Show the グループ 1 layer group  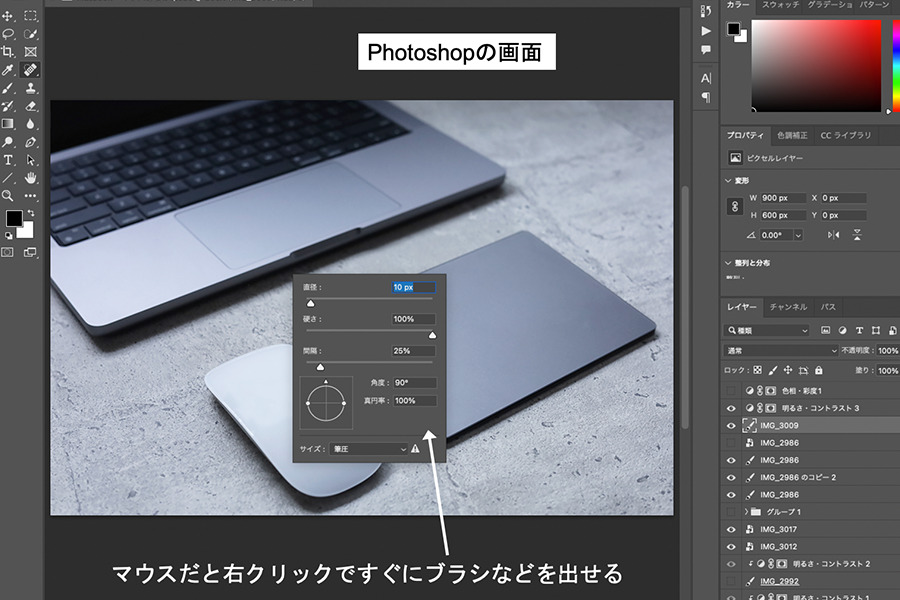731,512
